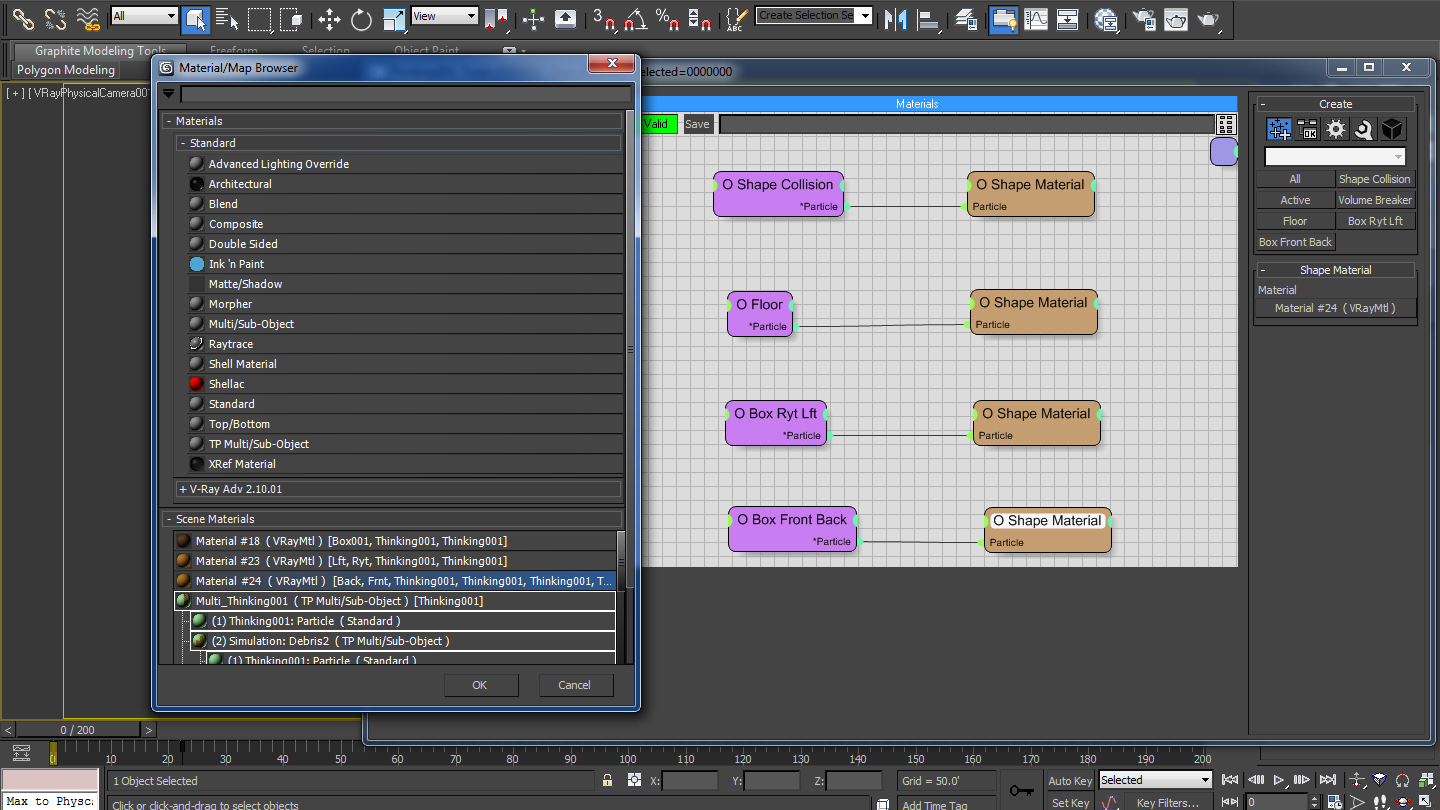Click the time slider showing 0 / 200
The image size is (1440, 810).
(x=78, y=730)
